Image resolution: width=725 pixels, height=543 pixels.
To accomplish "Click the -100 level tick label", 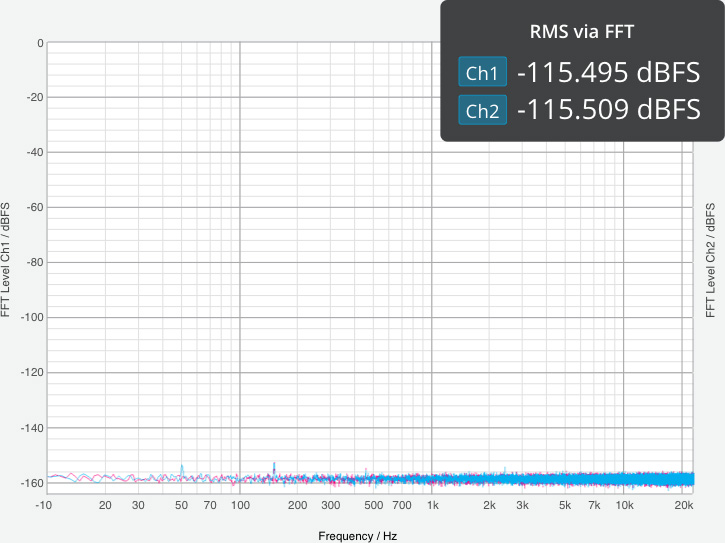I will pyautogui.click(x=32, y=318).
